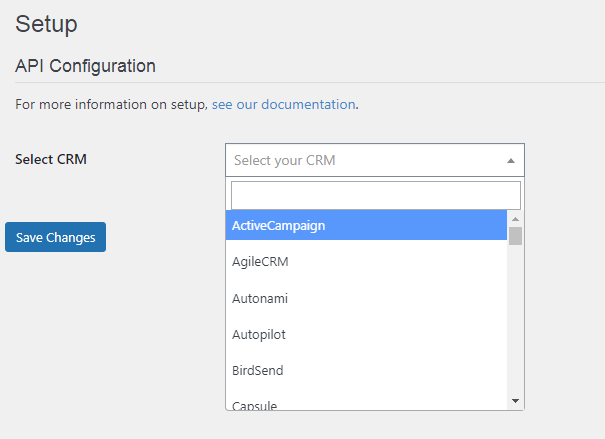The width and height of the screenshot is (605, 439).
Task: Click the API Configuration heading
Action: (85, 66)
